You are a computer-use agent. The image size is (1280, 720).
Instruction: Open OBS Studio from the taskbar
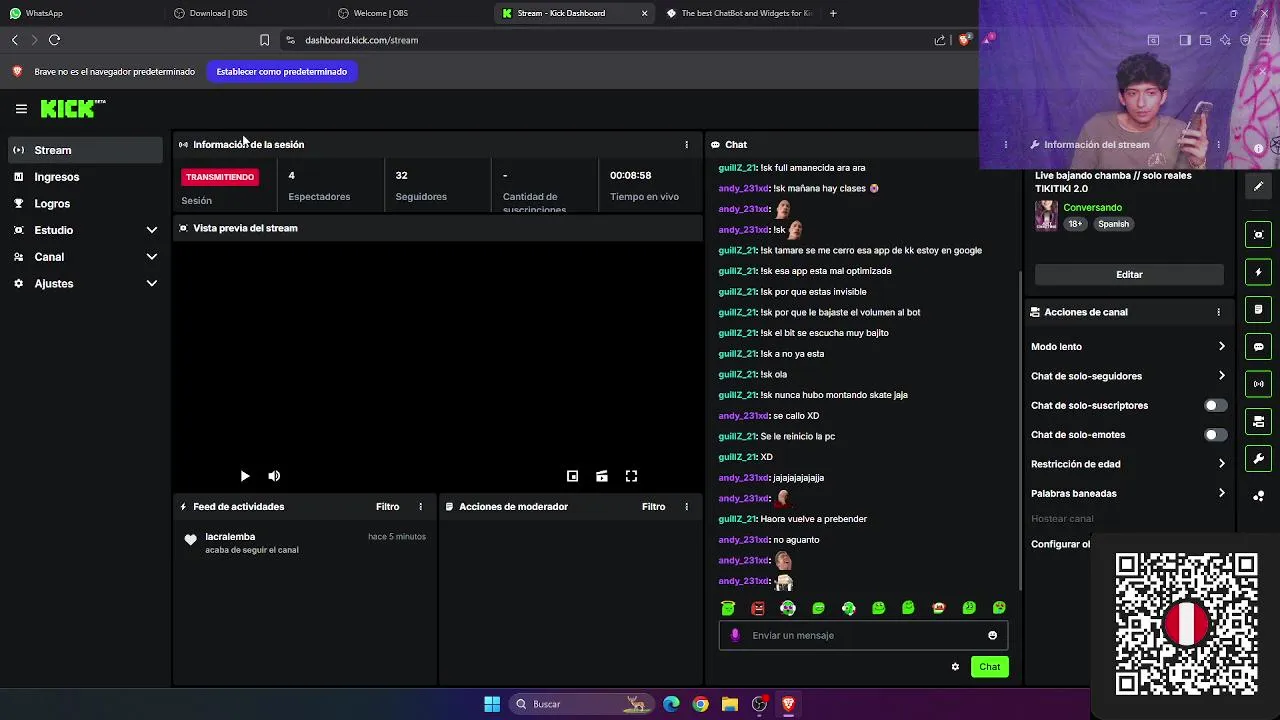pos(759,704)
